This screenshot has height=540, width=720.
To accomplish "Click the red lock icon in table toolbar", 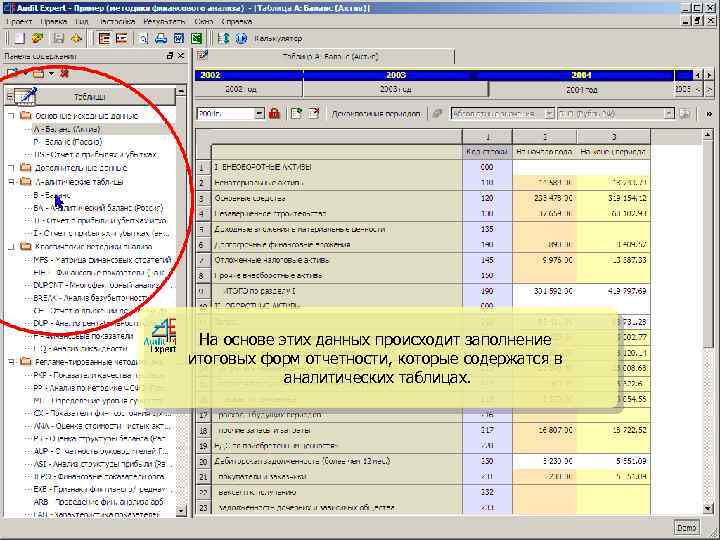I will point(275,113).
